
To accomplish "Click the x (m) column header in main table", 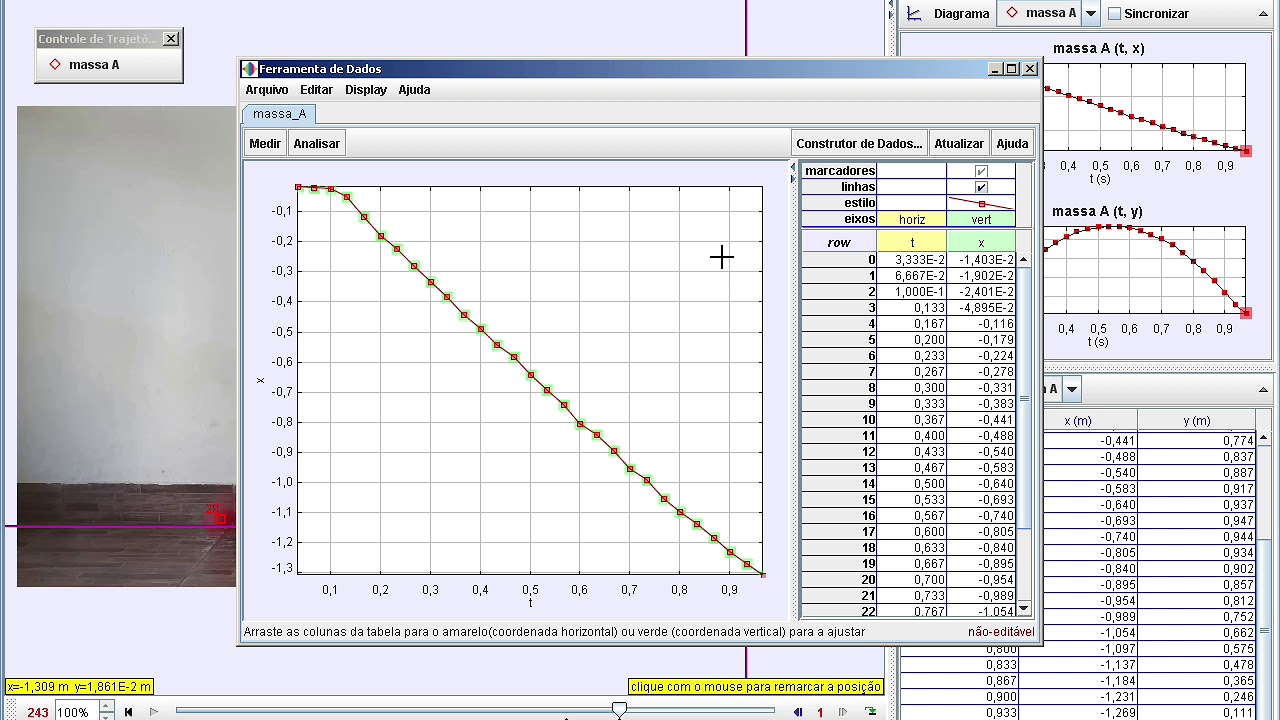I will point(1078,421).
